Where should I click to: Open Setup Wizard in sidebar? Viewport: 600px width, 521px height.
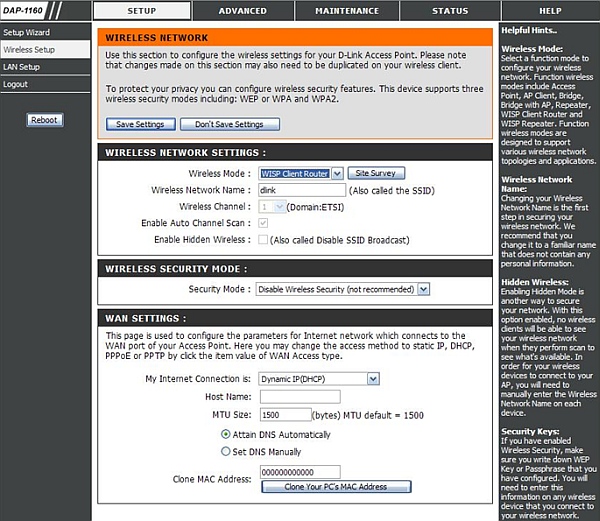tap(25, 32)
